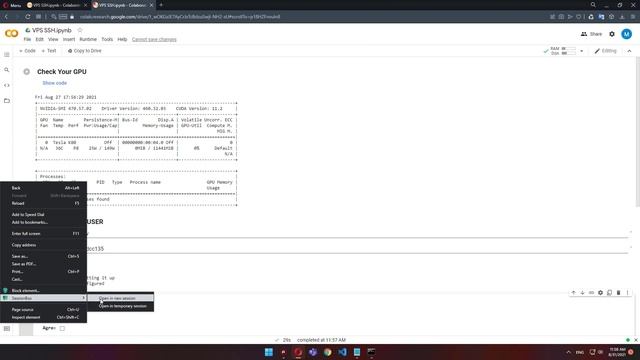Move cell down arrow icon

582,293
